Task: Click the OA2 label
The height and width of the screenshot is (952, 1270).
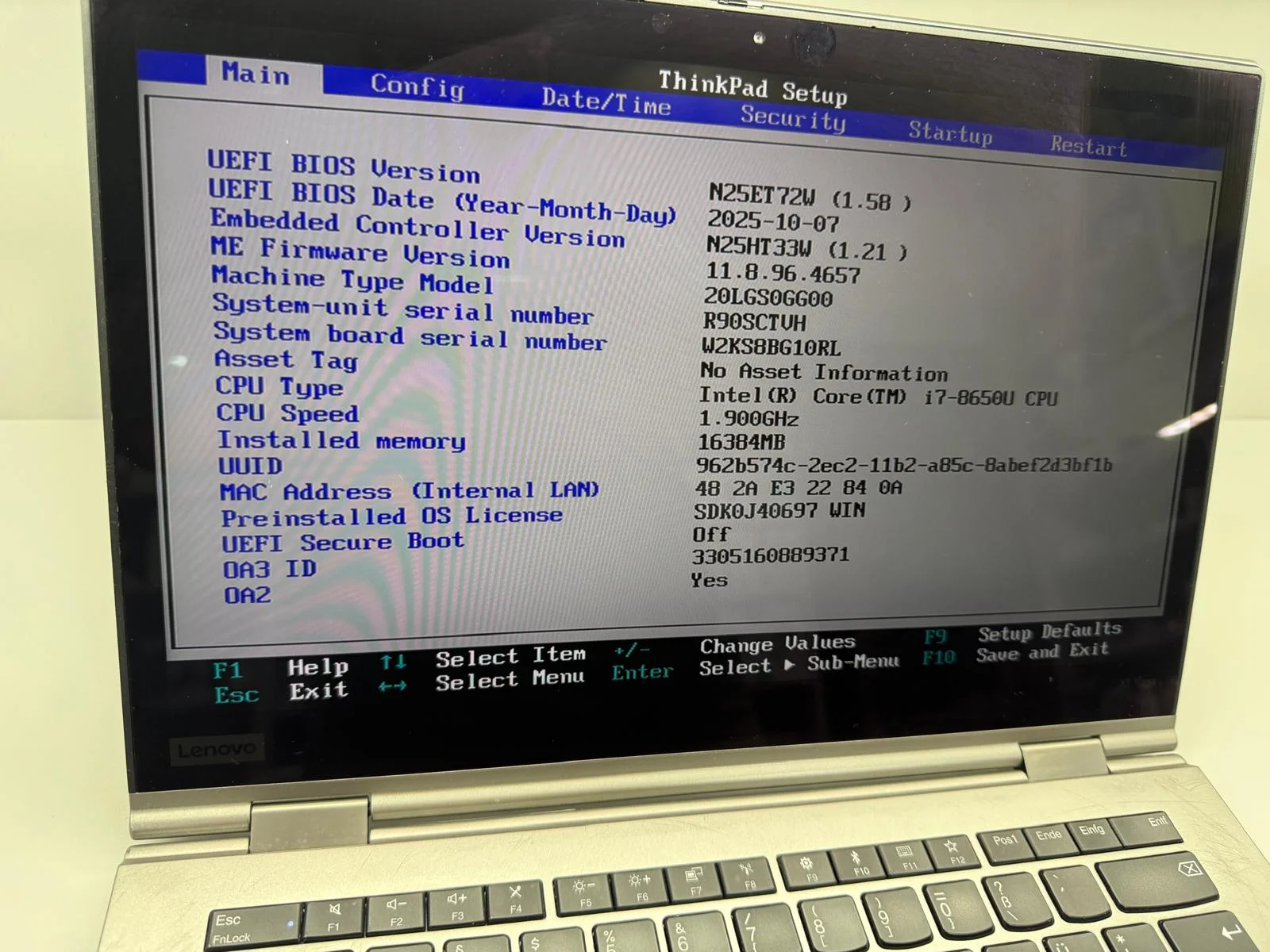Action: (248, 595)
